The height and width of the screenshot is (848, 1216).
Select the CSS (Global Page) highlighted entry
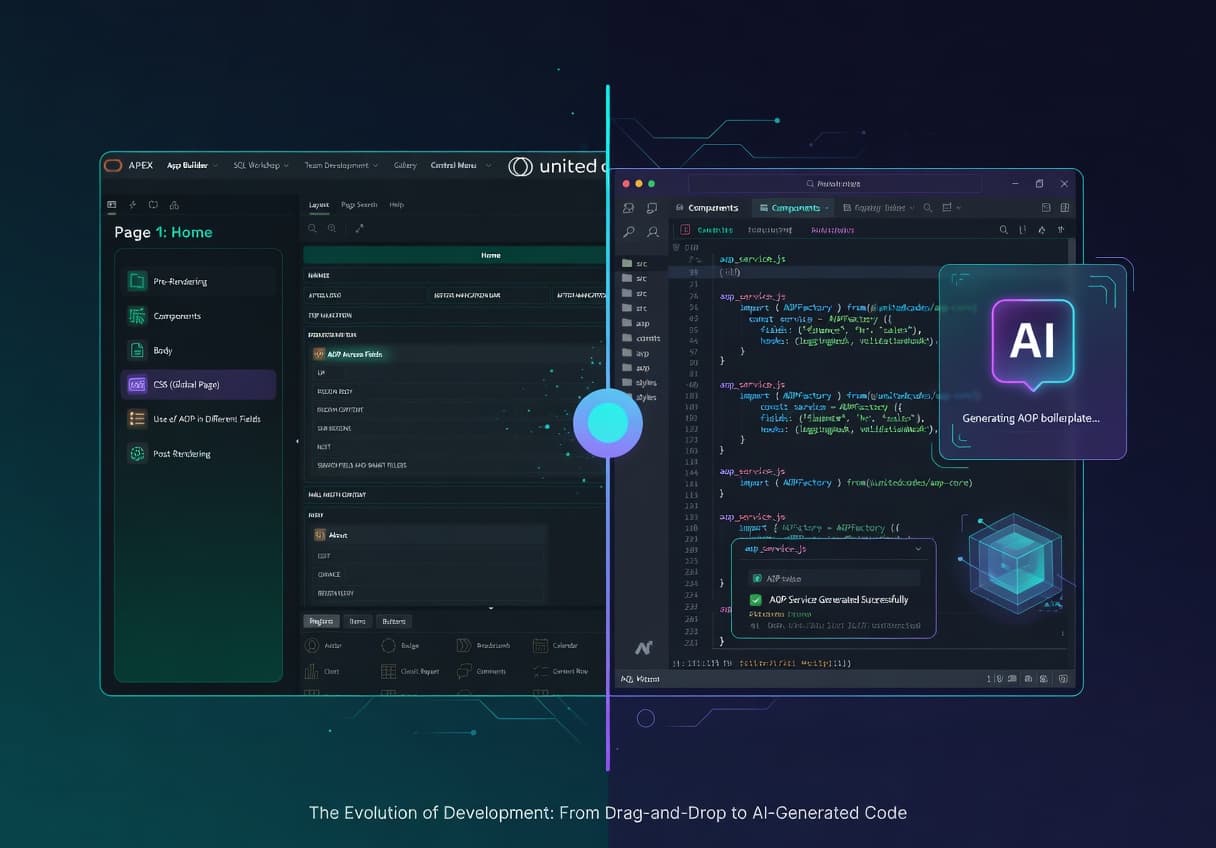point(197,384)
